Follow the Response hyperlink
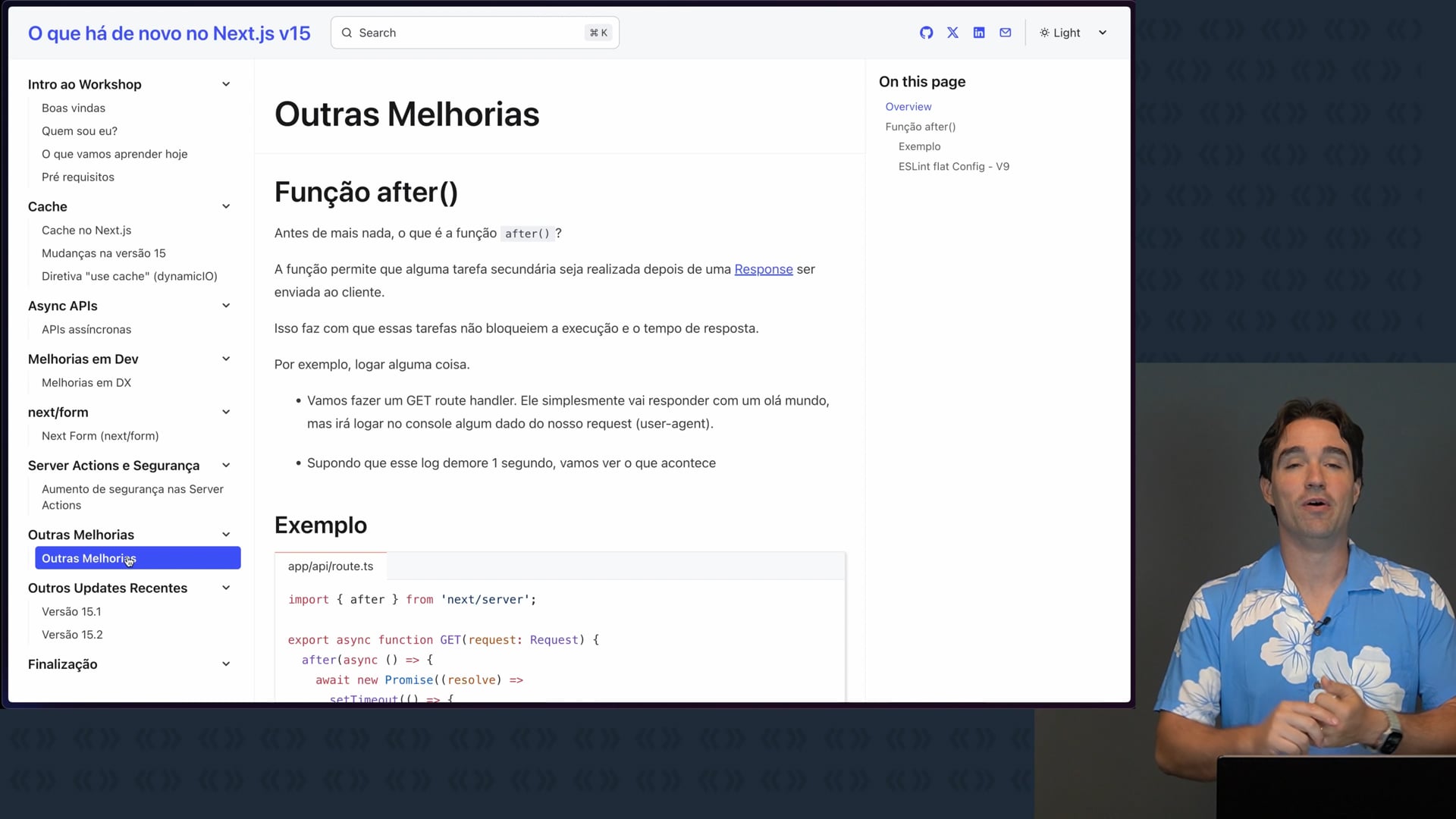 point(763,269)
